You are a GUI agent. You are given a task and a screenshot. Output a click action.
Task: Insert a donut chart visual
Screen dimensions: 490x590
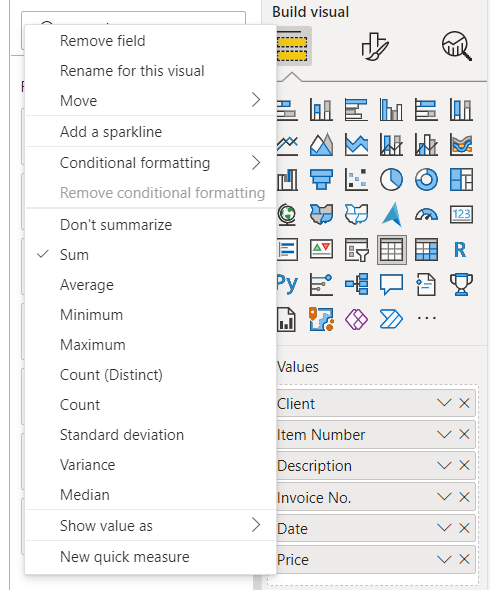(x=426, y=179)
